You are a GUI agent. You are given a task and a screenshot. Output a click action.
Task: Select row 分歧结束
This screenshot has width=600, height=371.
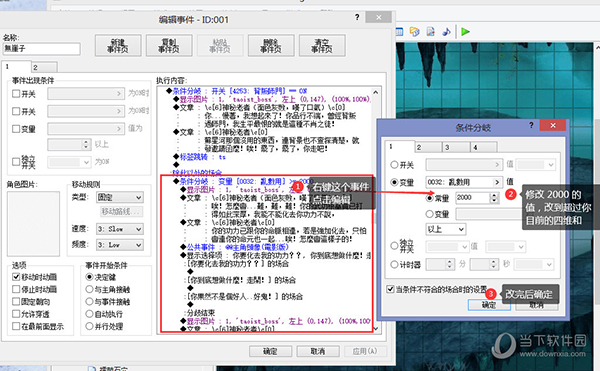coord(201,312)
